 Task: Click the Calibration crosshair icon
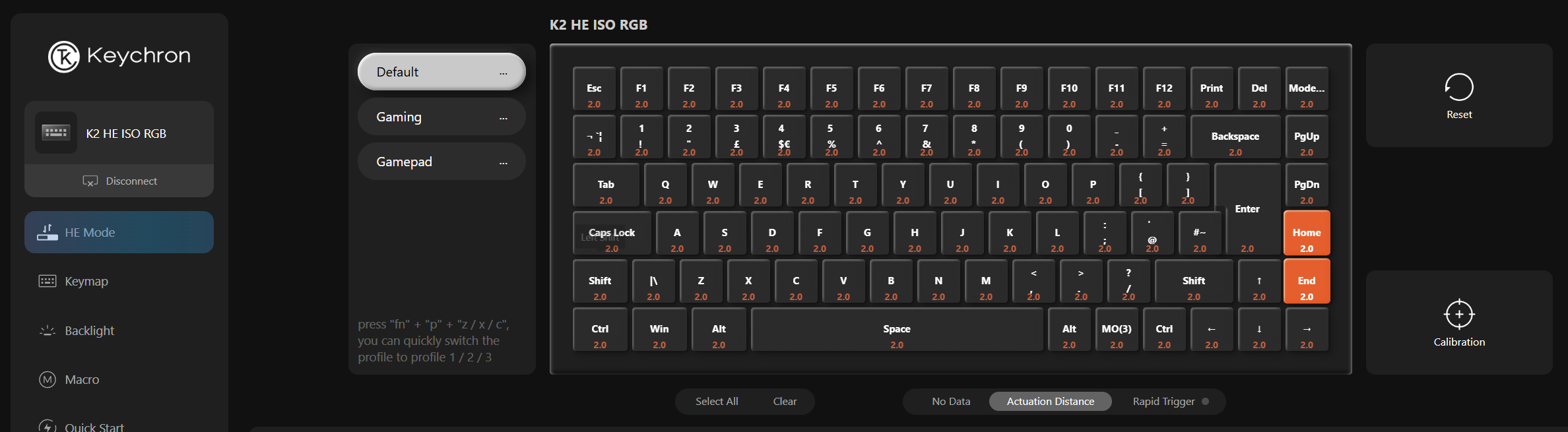click(x=1459, y=314)
